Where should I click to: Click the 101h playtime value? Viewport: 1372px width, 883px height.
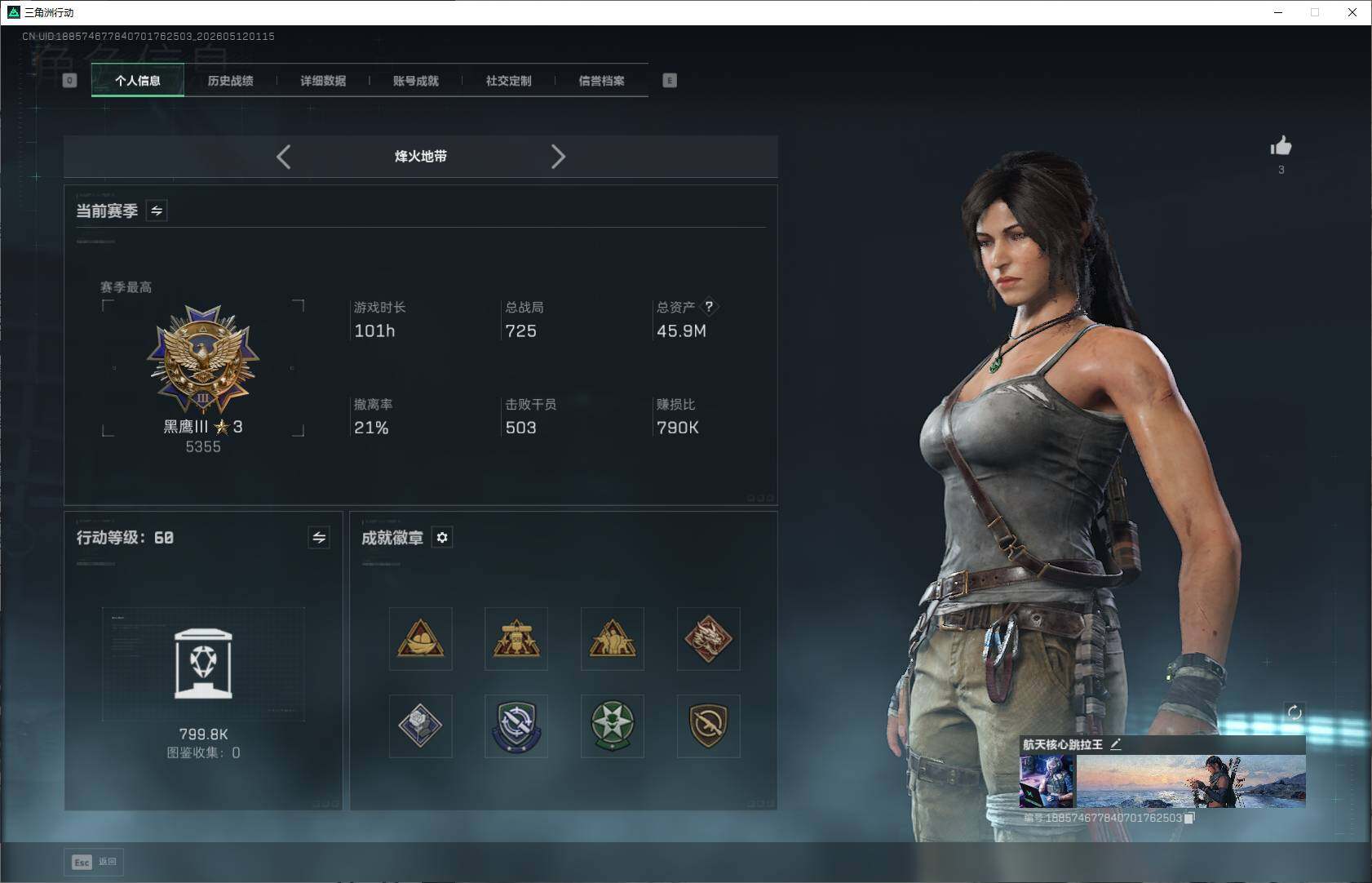pos(374,331)
